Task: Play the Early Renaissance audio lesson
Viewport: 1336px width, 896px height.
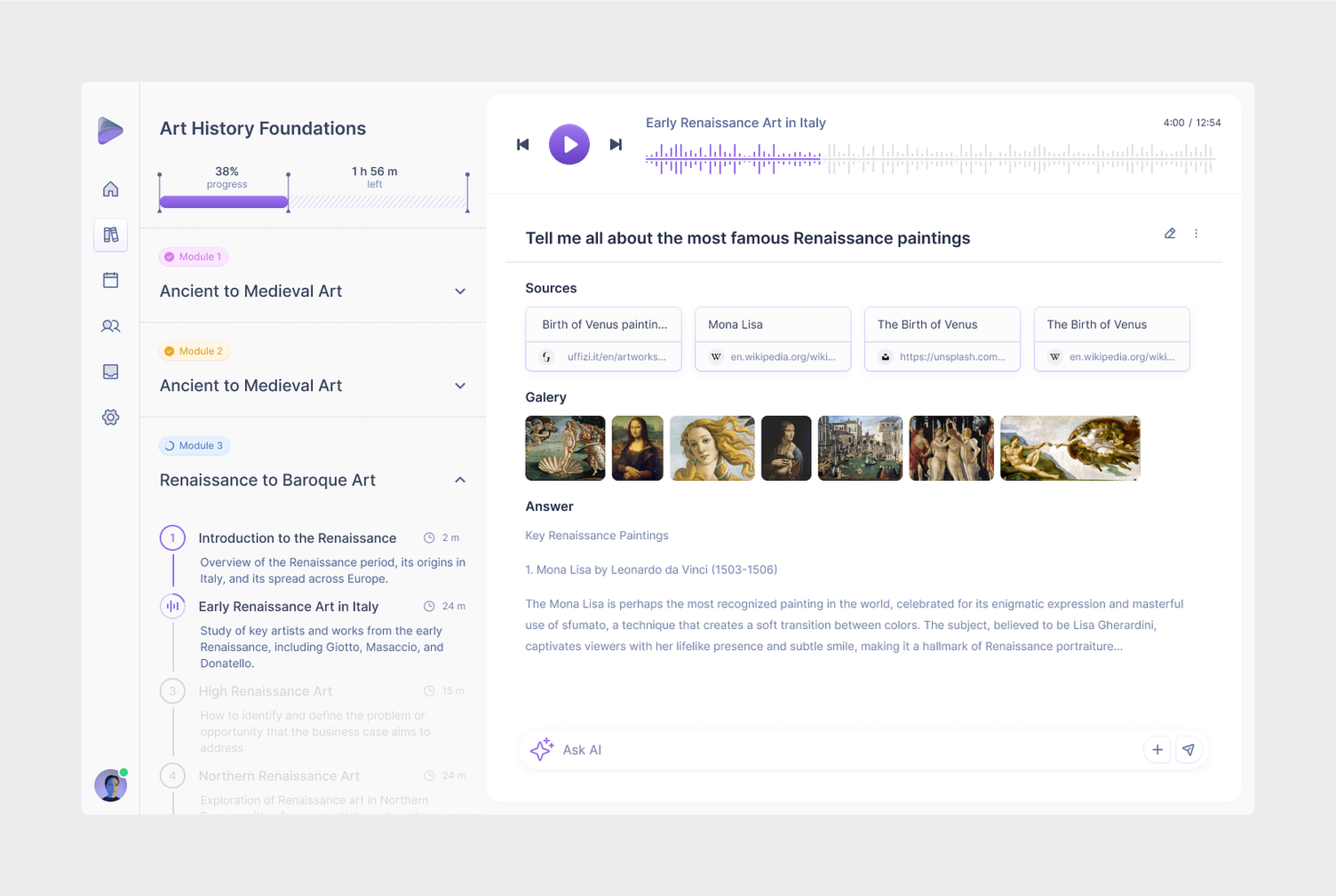Action: 569,144
